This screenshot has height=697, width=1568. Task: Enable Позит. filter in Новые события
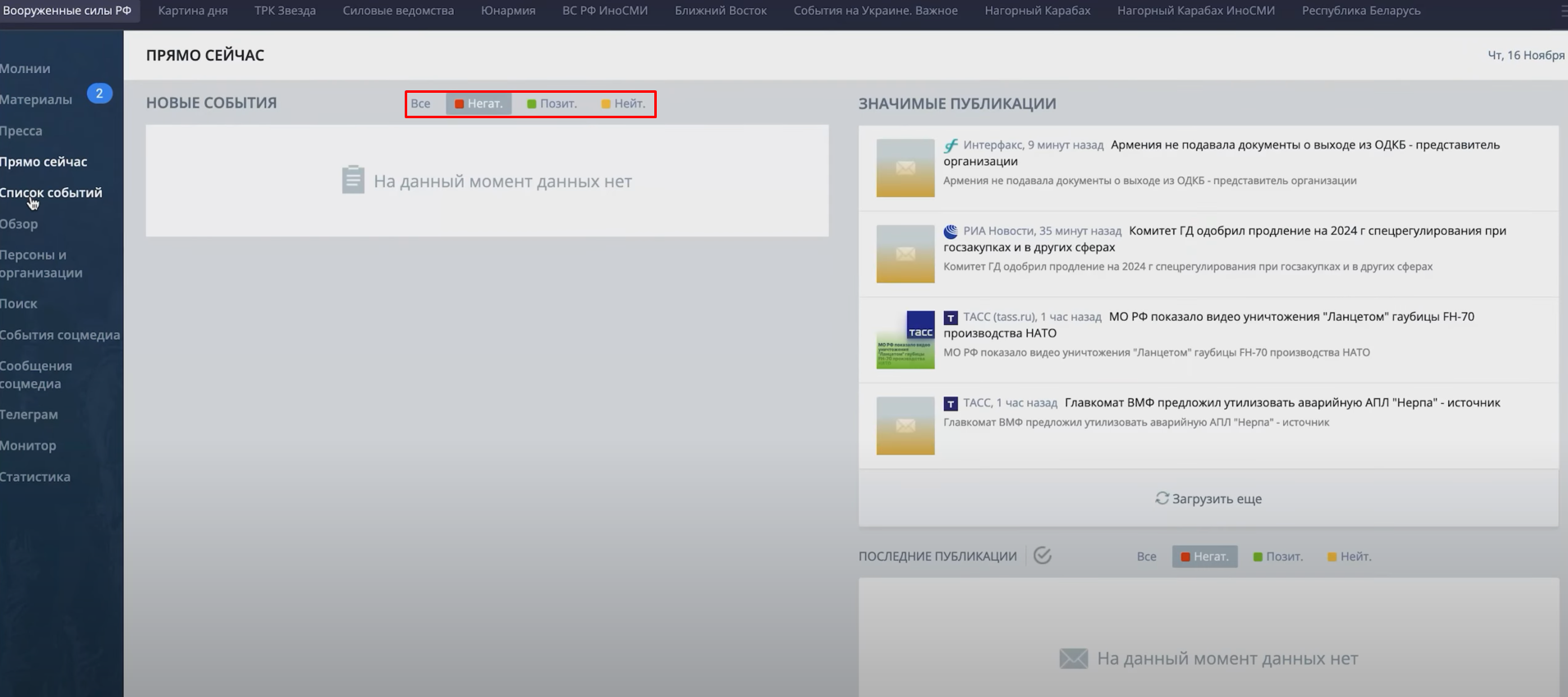pyautogui.click(x=552, y=103)
